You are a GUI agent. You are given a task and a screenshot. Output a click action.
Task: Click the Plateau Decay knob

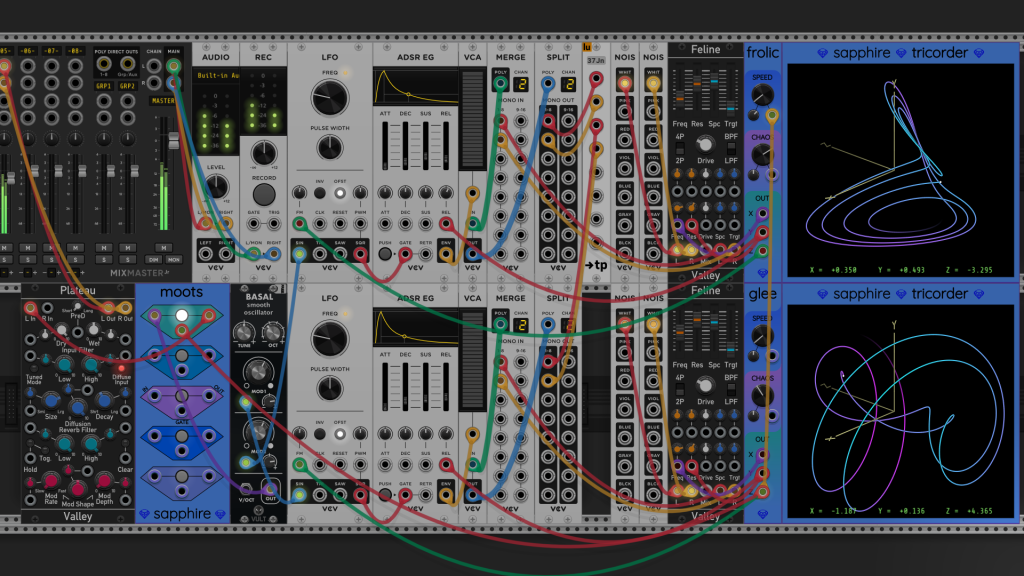coord(104,400)
